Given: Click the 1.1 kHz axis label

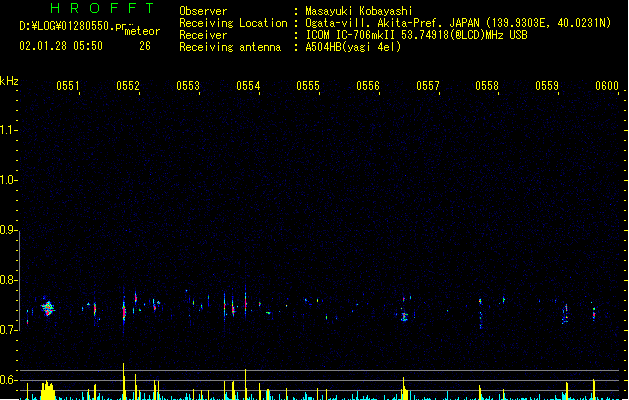Looking at the screenshot, I should tap(7, 130).
